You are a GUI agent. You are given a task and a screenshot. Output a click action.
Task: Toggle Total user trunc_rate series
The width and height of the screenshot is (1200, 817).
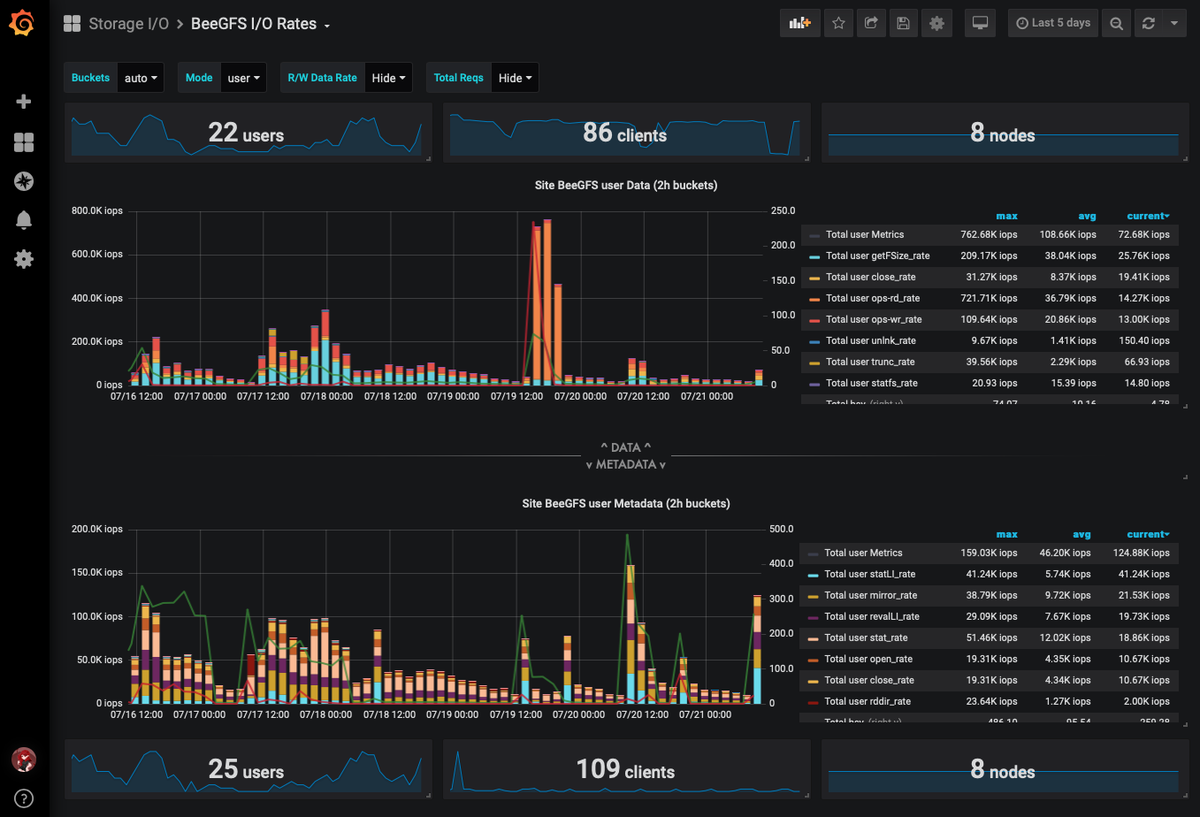(x=870, y=362)
